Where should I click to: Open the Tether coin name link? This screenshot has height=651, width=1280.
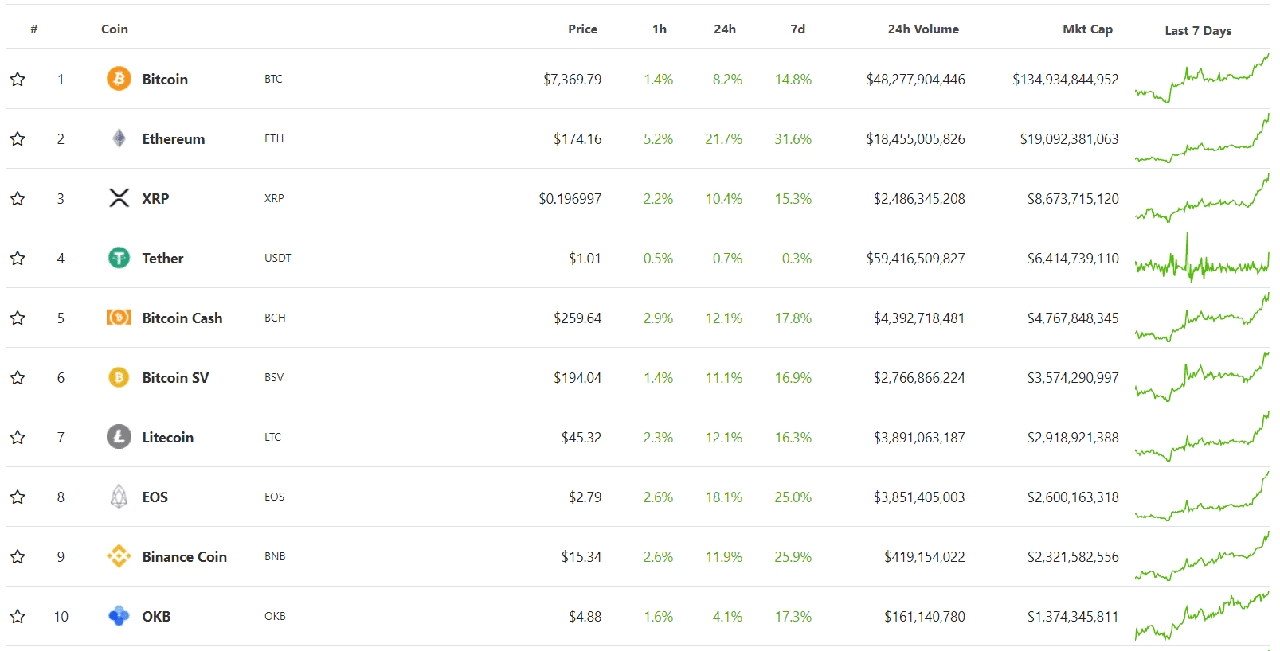(x=163, y=258)
